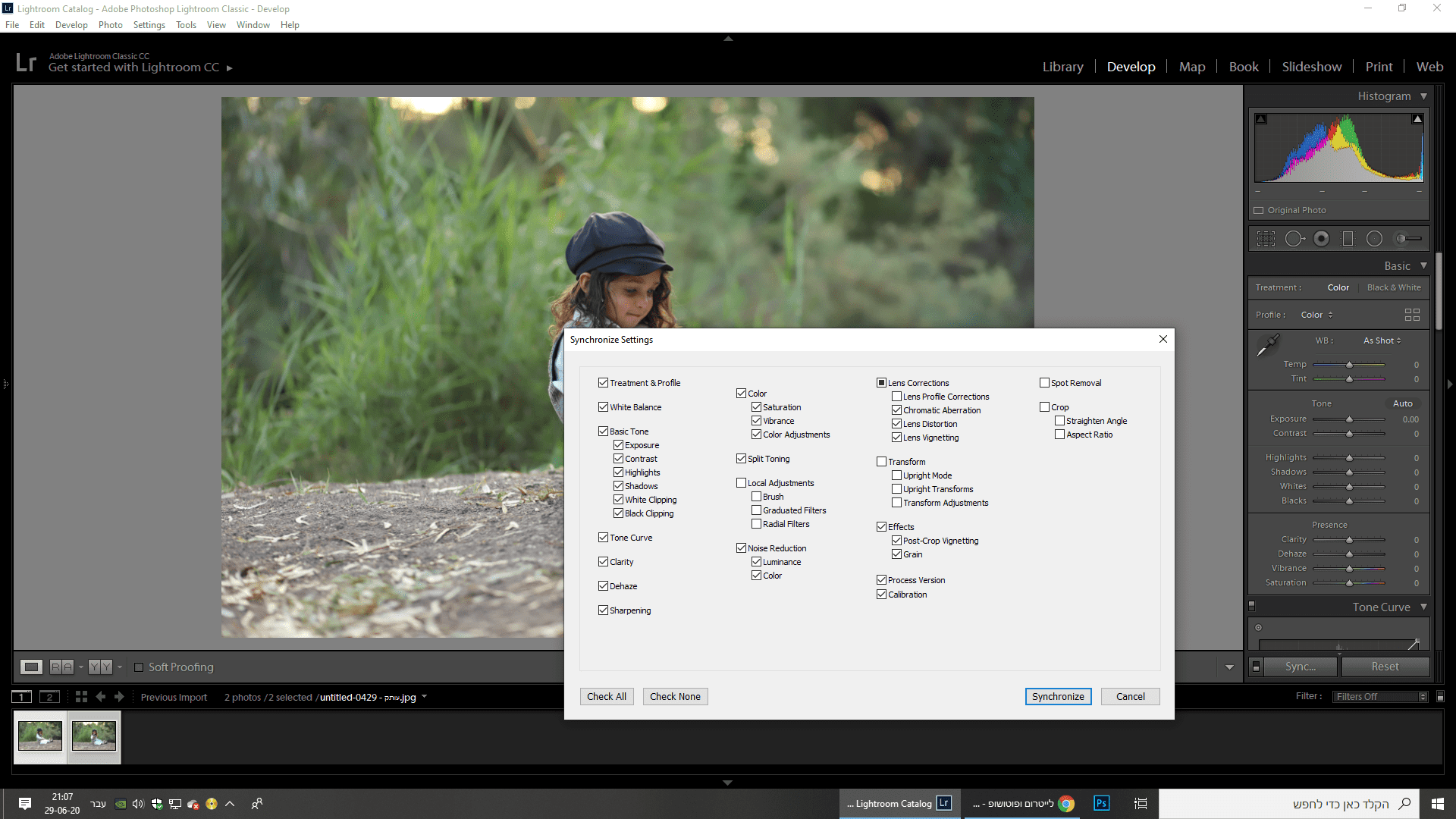This screenshot has height=819, width=1456.
Task: Click the Check None button
Action: click(675, 697)
